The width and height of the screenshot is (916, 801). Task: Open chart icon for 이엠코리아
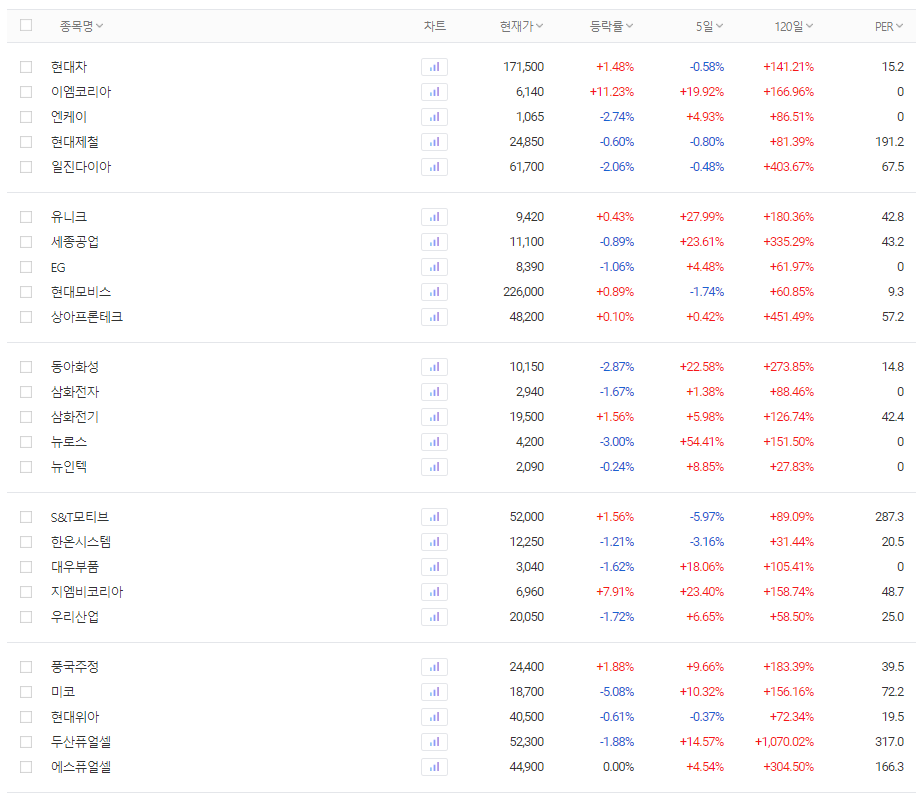pos(434,92)
